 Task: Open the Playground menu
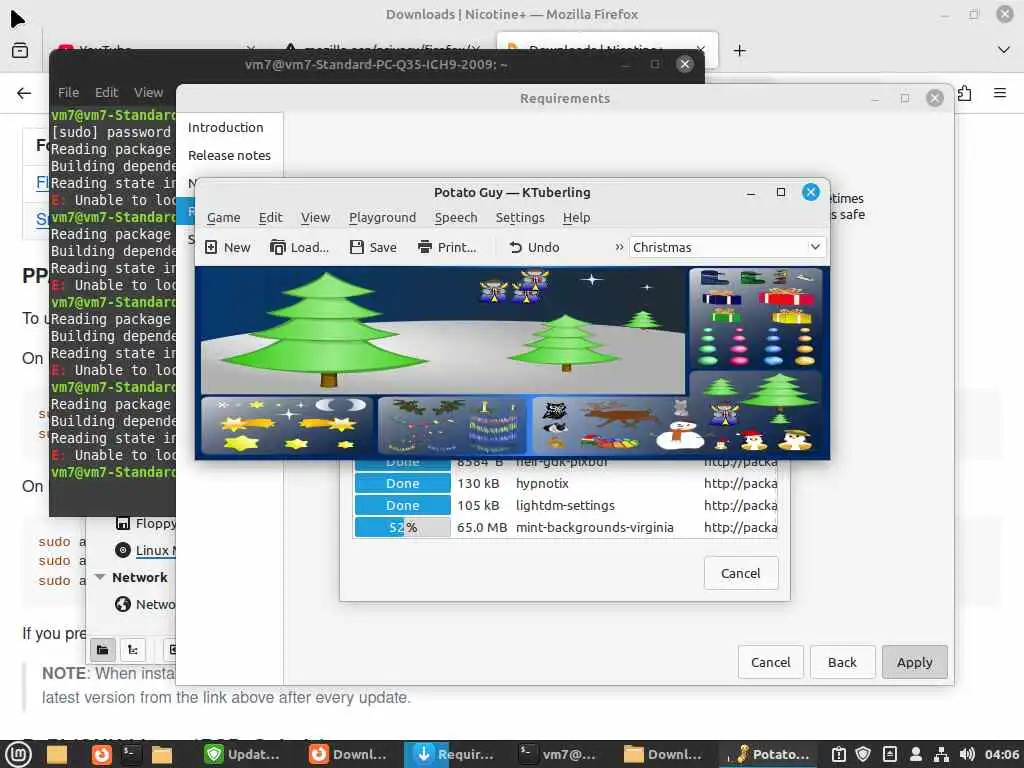(x=382, y=217)
